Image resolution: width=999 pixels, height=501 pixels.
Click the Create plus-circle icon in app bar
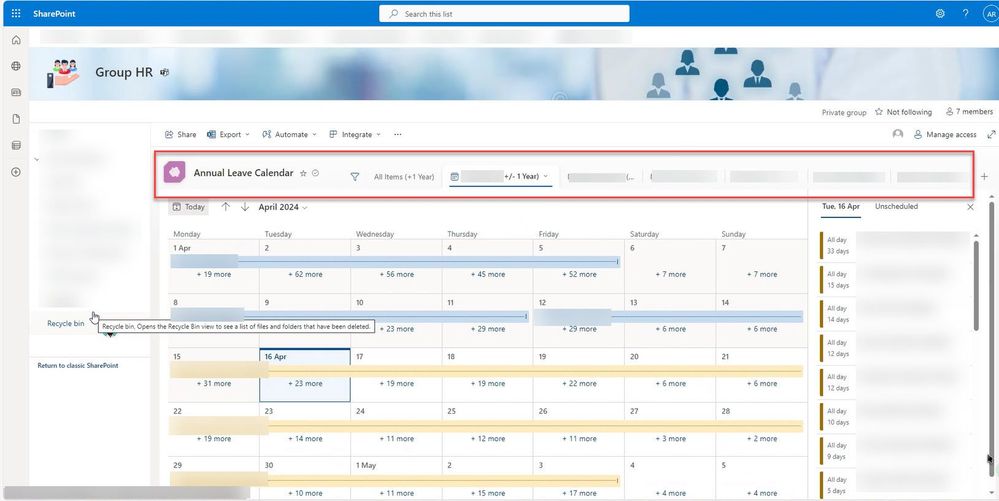pyautogui.click(x=16, y=172)
